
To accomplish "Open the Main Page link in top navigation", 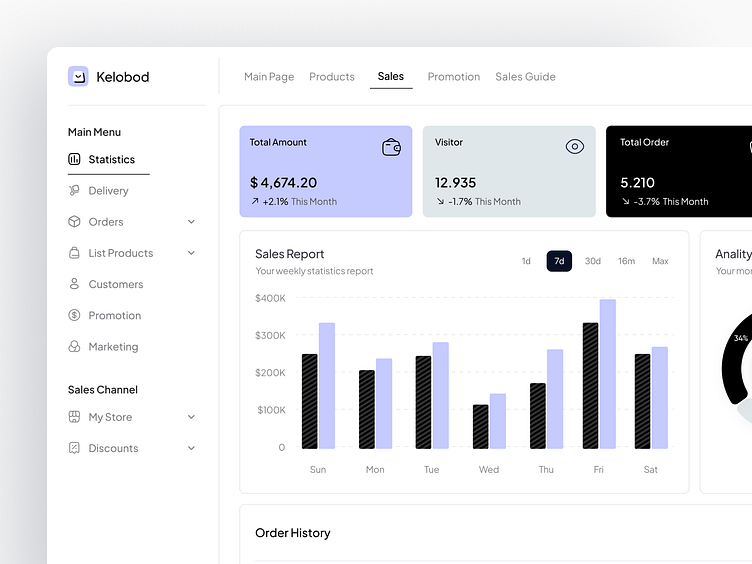I will 269,77.
